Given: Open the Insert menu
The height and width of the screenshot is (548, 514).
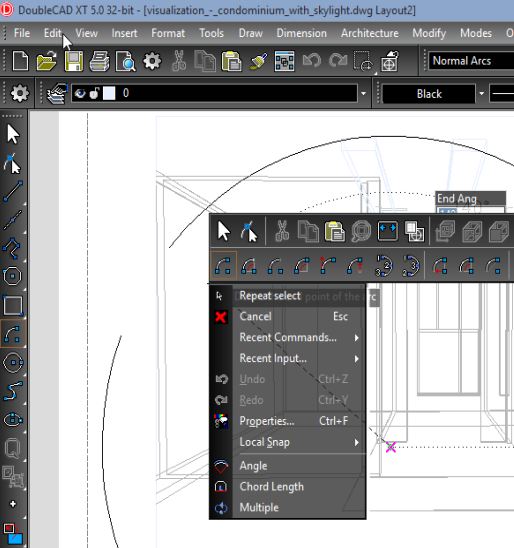Looking at the screenshot, I should 124,33.
